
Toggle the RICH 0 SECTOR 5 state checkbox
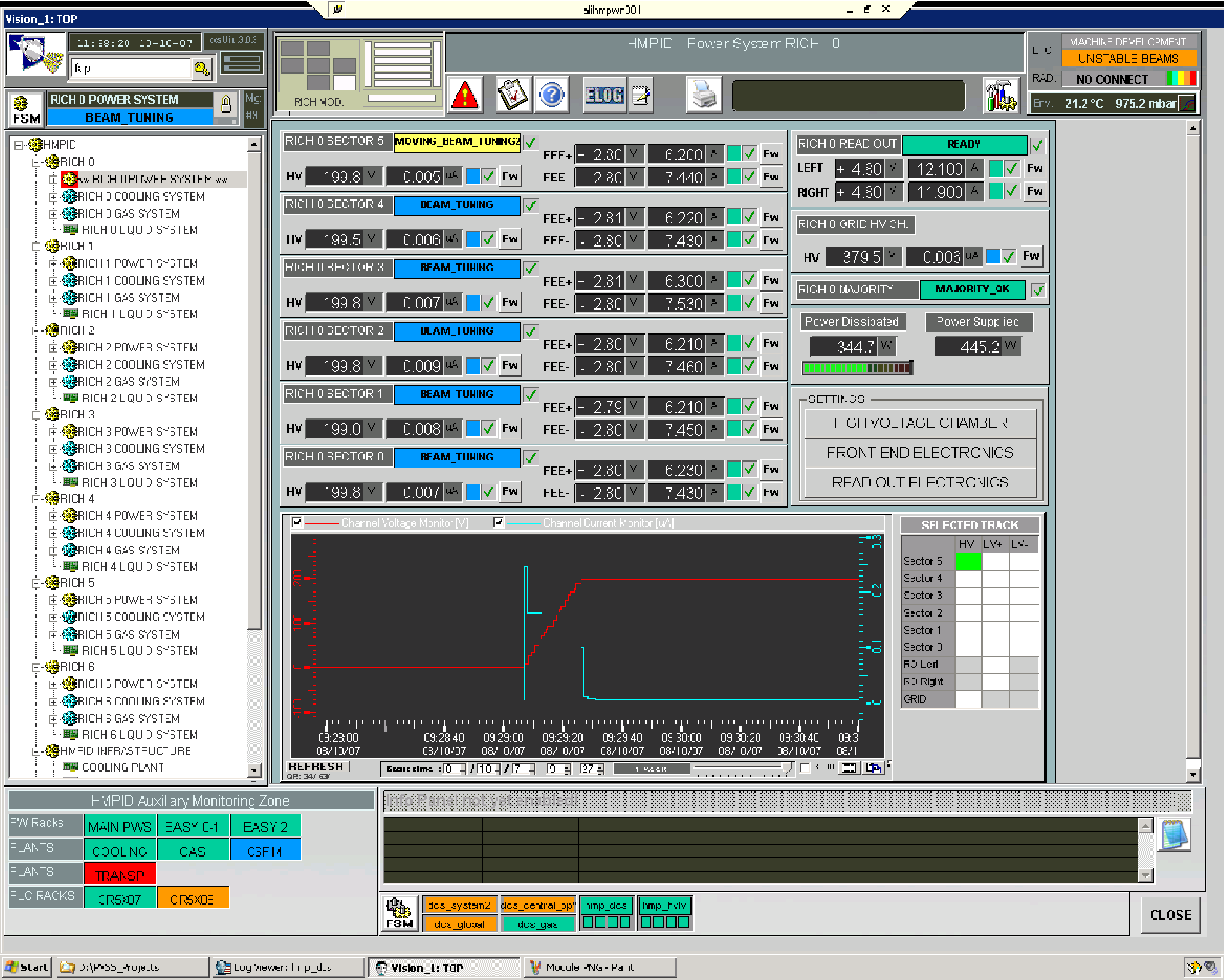pos(530,142)
